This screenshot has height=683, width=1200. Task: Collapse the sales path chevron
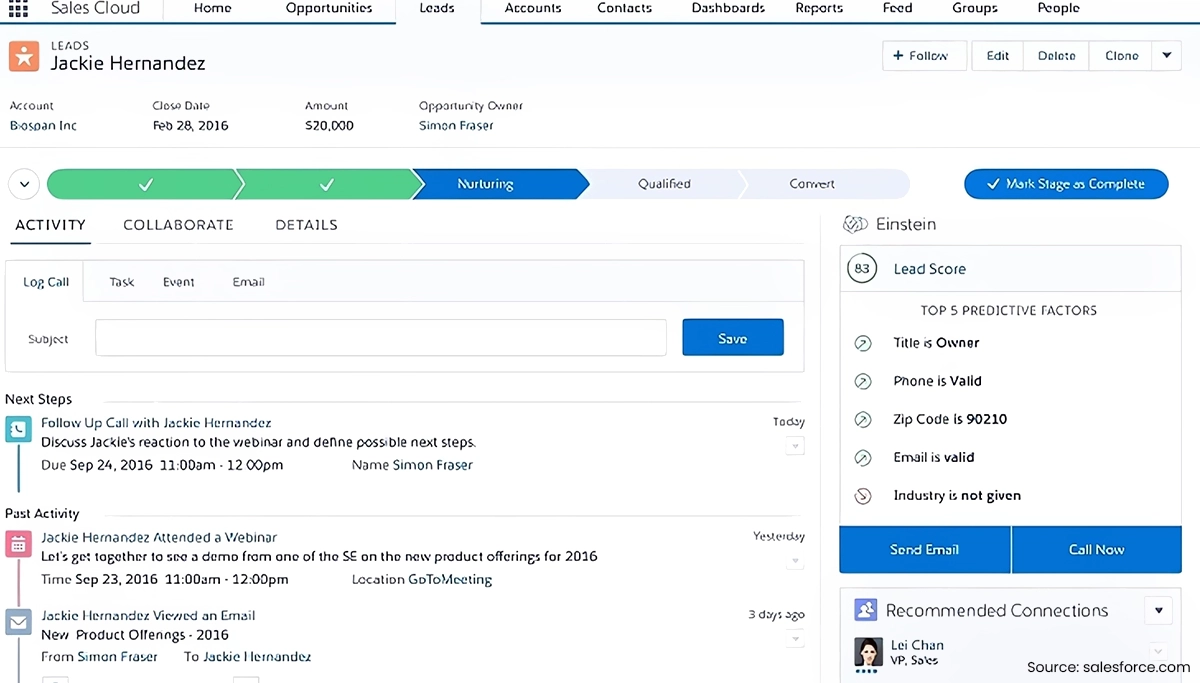pos(24,184)
